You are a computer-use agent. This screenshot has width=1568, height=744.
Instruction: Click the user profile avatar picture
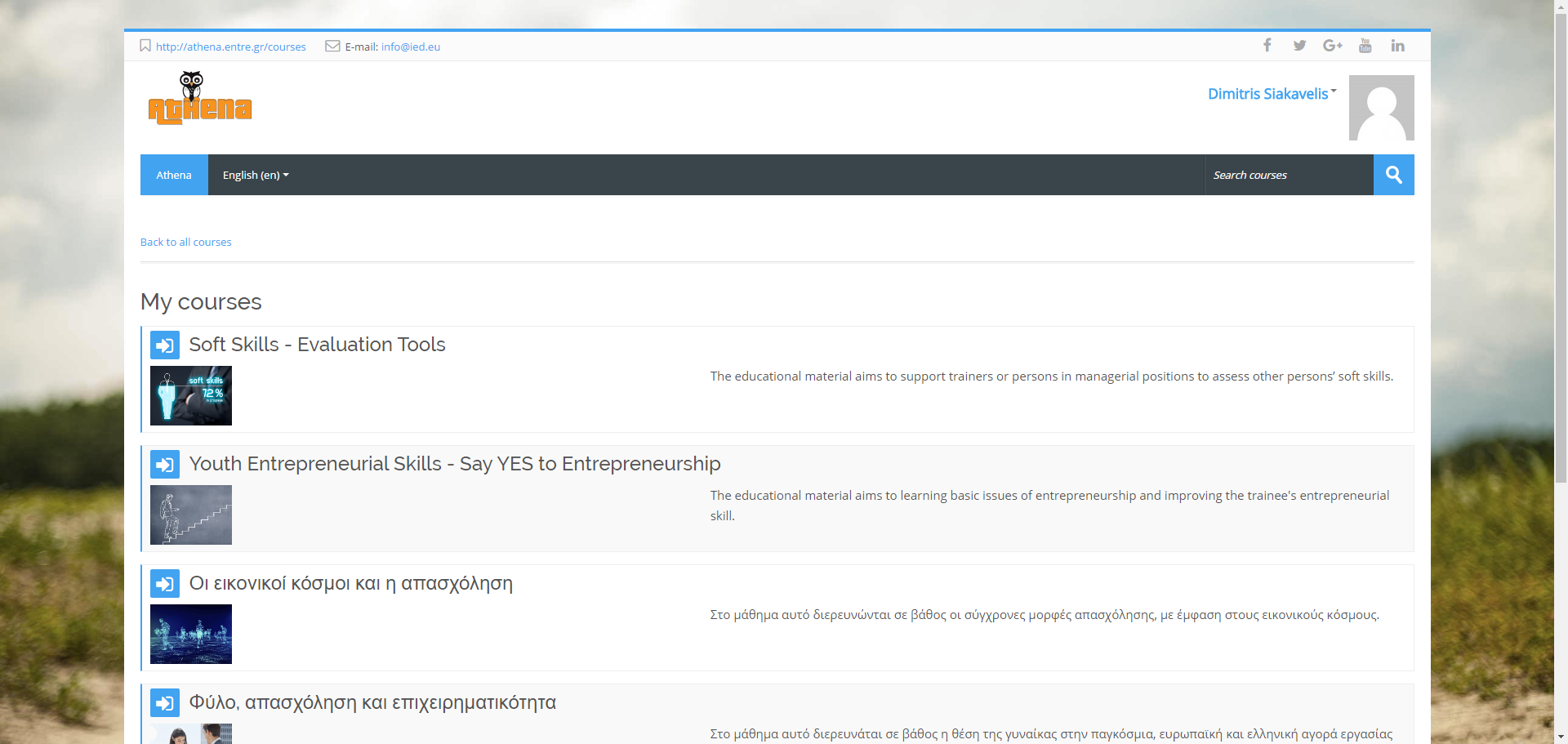(x=1381, y=108)
